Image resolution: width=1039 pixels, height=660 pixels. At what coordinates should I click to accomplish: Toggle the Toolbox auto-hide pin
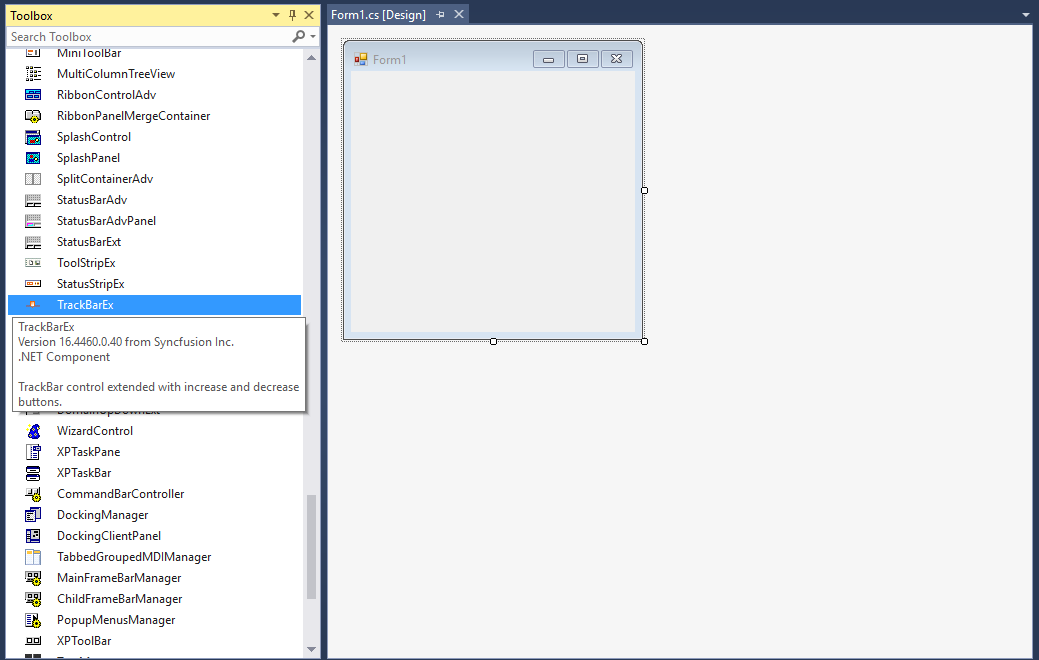pos(292,15)
